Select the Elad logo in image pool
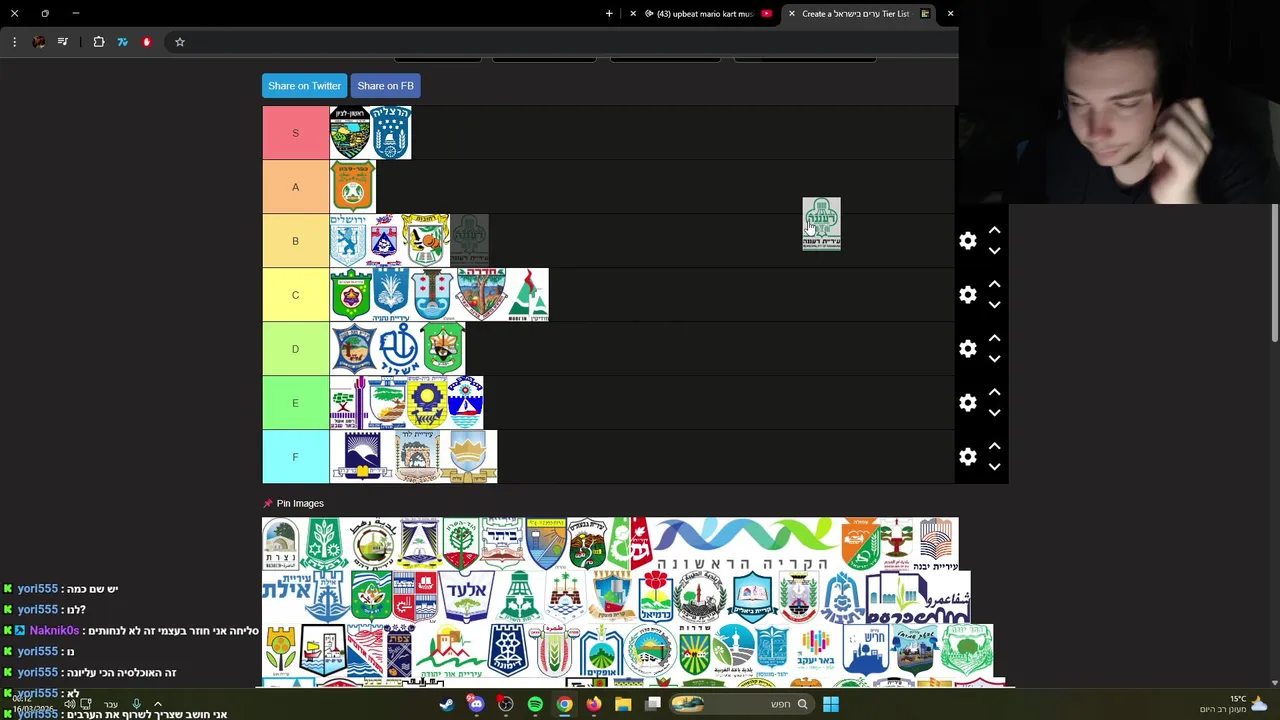Viewport: 1280px width, 720px height. (466, 597)
